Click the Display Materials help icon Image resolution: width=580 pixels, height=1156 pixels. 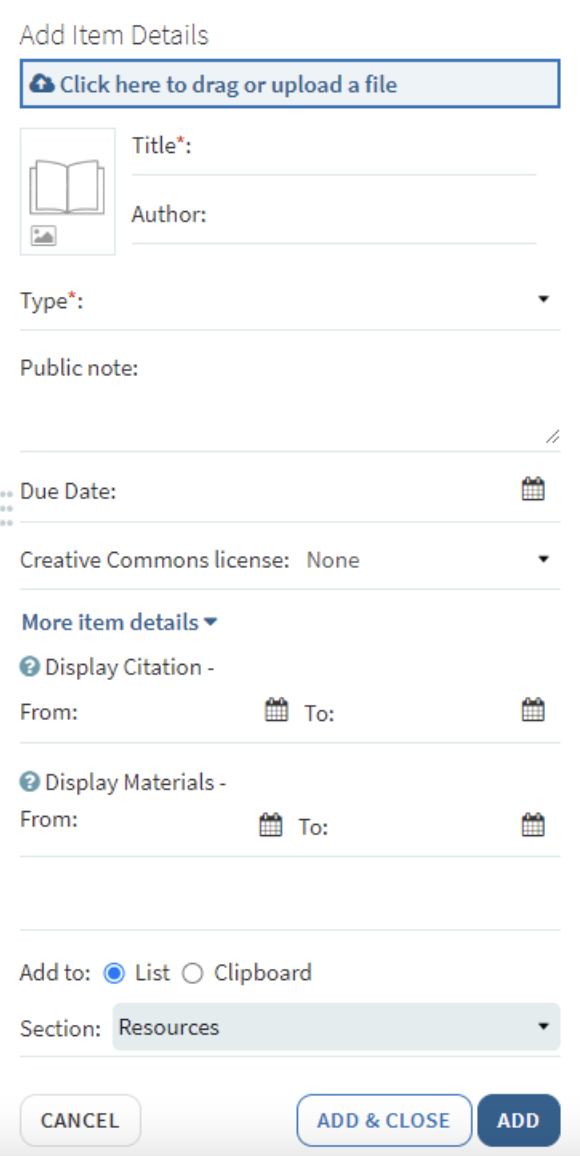(x=29, y=782)
